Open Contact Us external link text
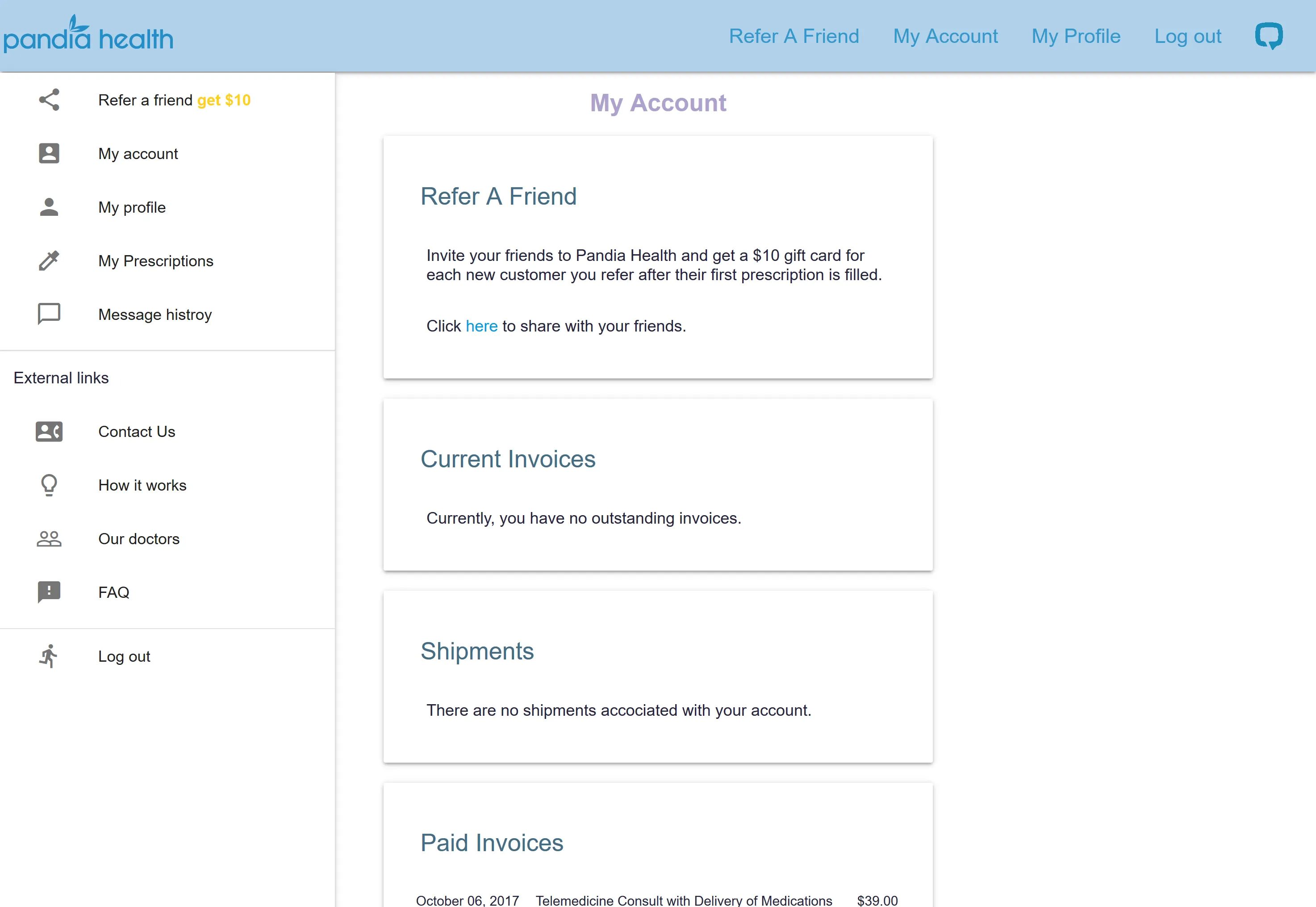Image resolution: width=1316 pixels, height=907 pixels. point(136,431)
